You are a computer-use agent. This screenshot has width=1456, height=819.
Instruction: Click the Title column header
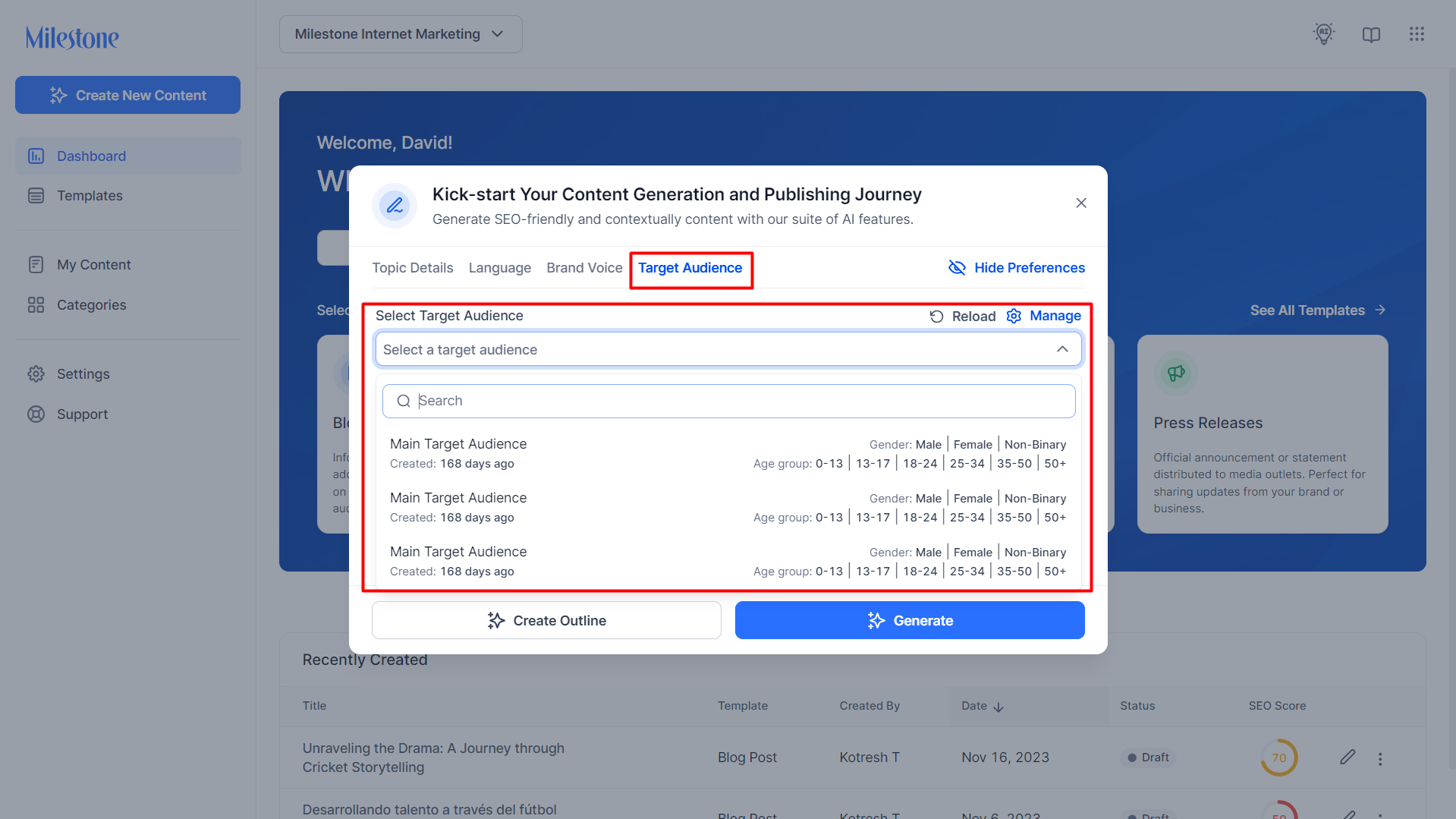pyautogui.click(x=314, y=706)
